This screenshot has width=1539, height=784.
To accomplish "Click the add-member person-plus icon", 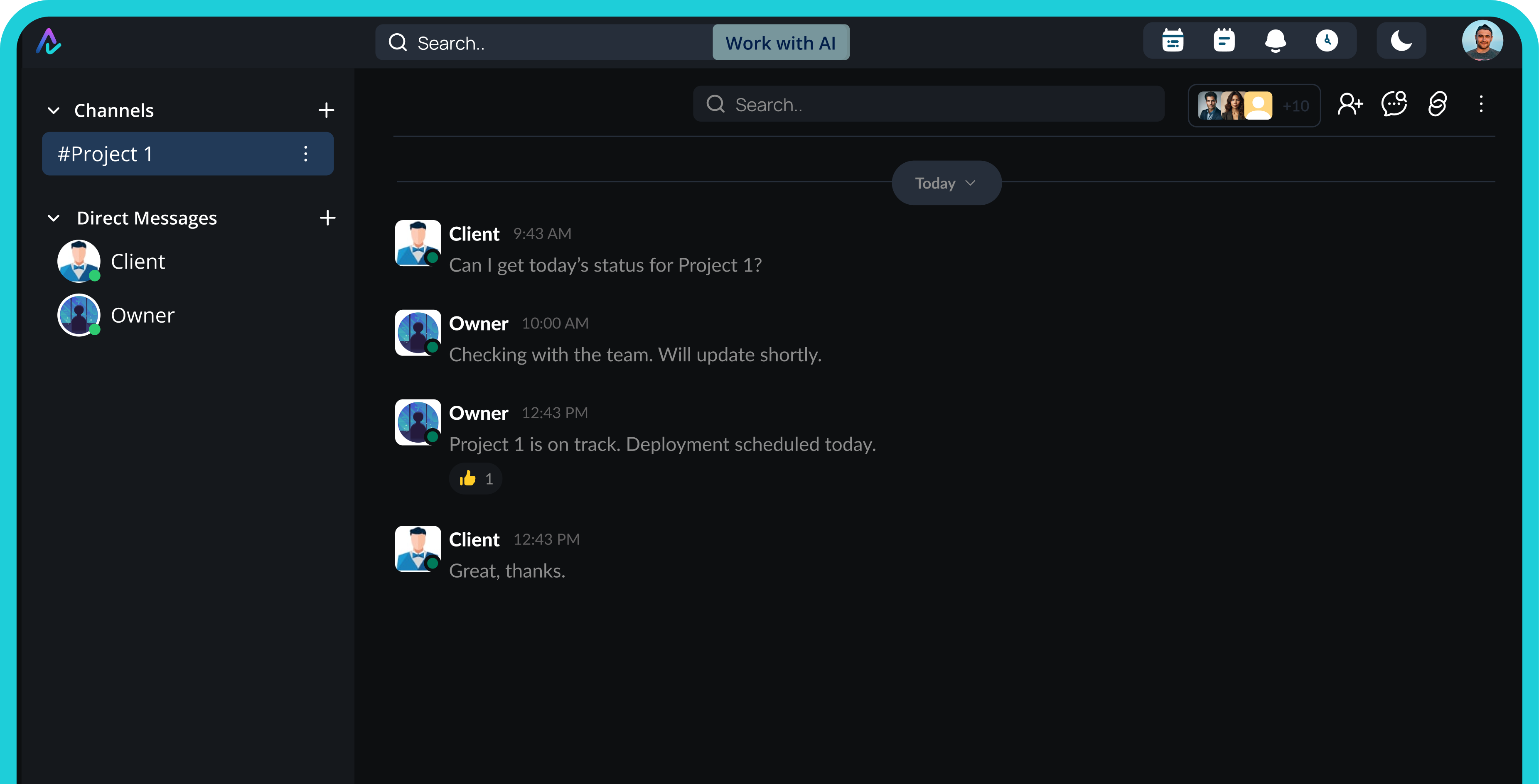I will 1351,105.
